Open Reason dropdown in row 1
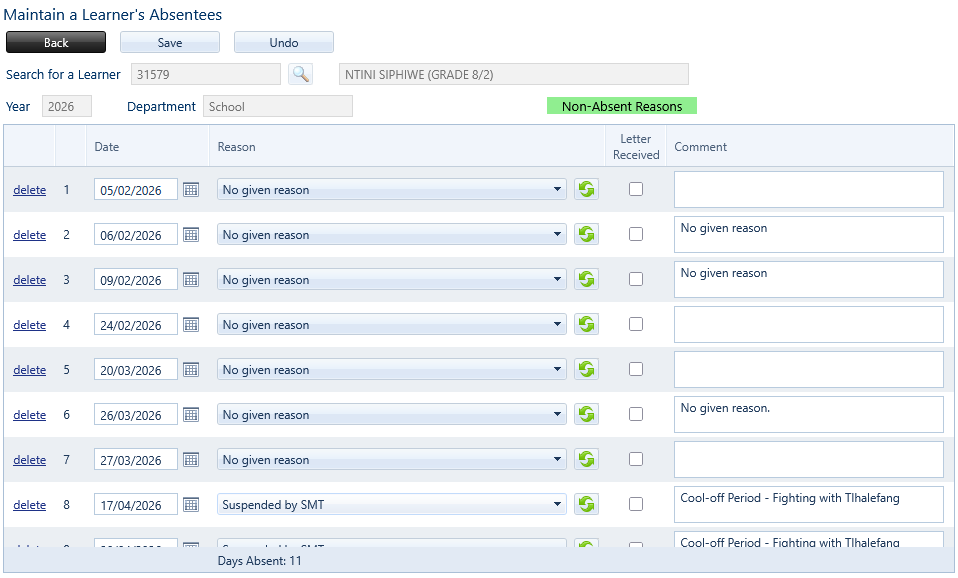 click(x=392, y=189)
